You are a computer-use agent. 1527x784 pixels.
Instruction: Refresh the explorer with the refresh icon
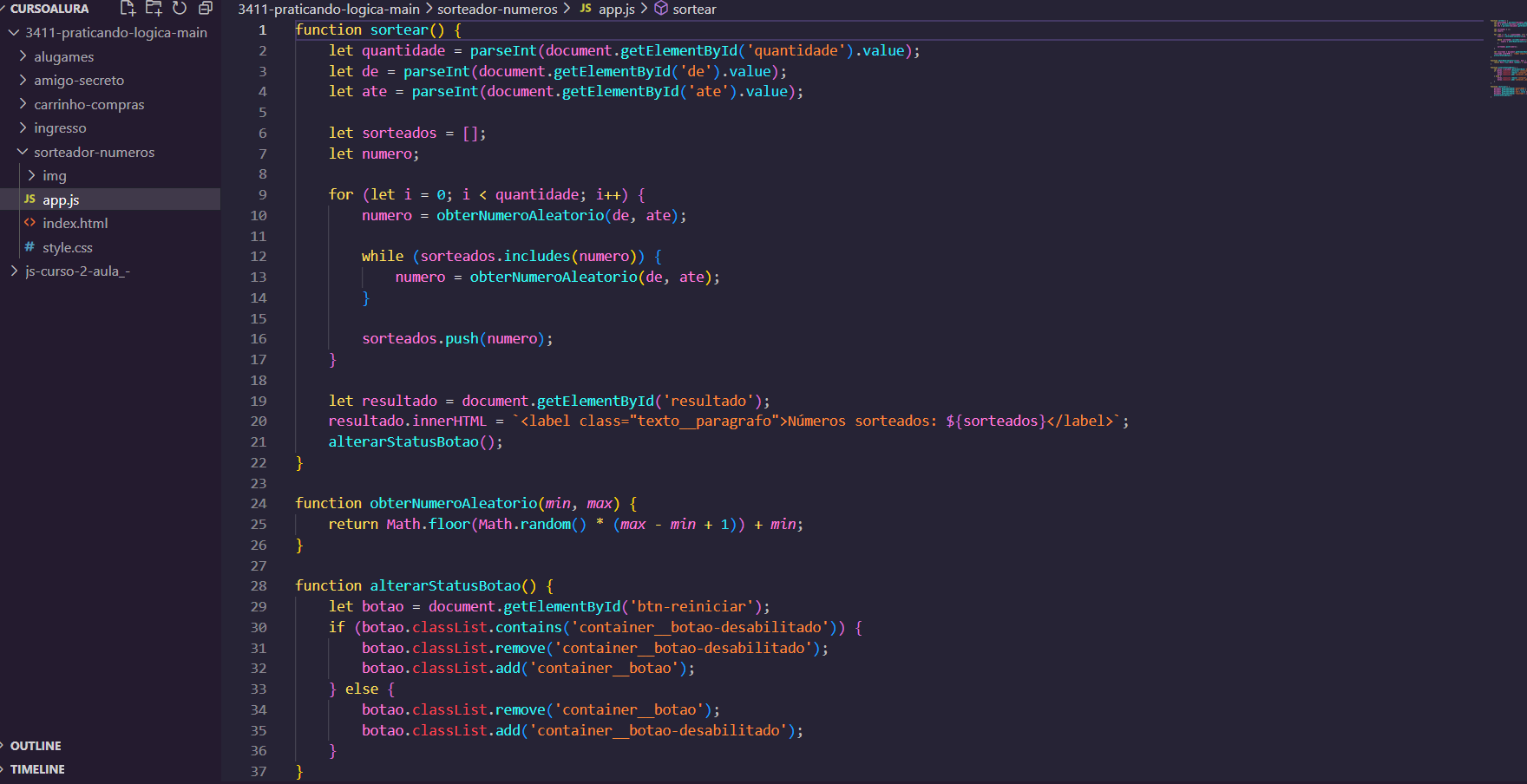[180, 9]
